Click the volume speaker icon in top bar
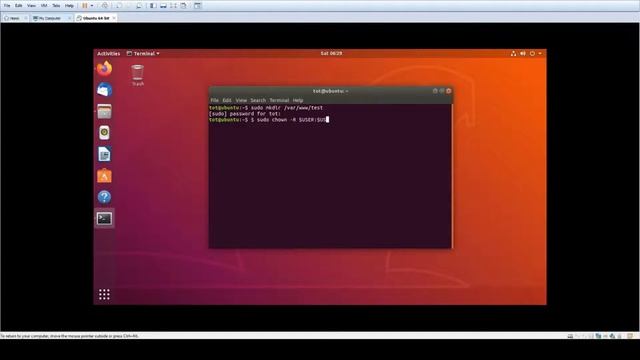This screenshot has height=360, width=640. click(523, 53)
